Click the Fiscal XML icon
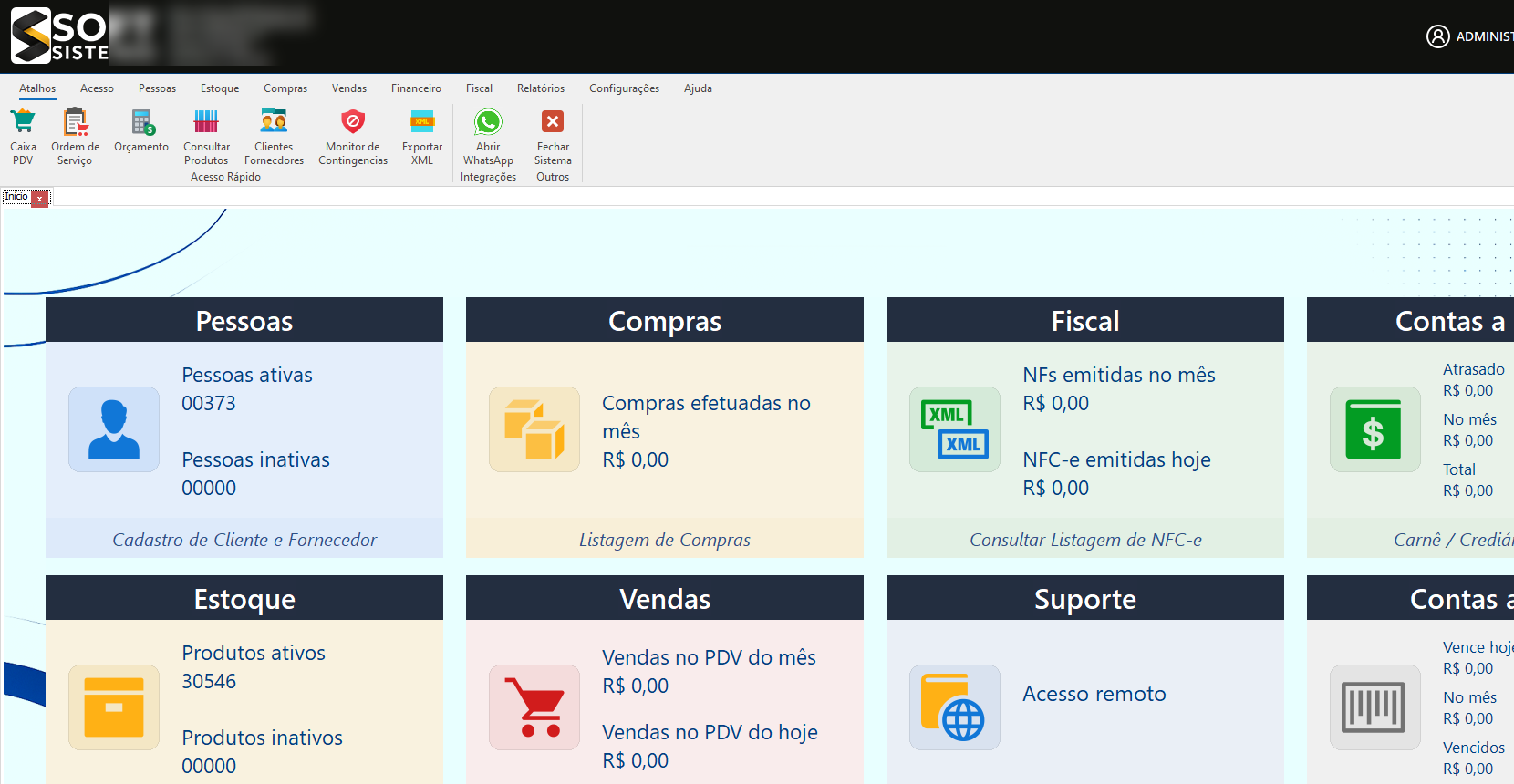This screenshot has width=1514, height=784. coord(955,429)
